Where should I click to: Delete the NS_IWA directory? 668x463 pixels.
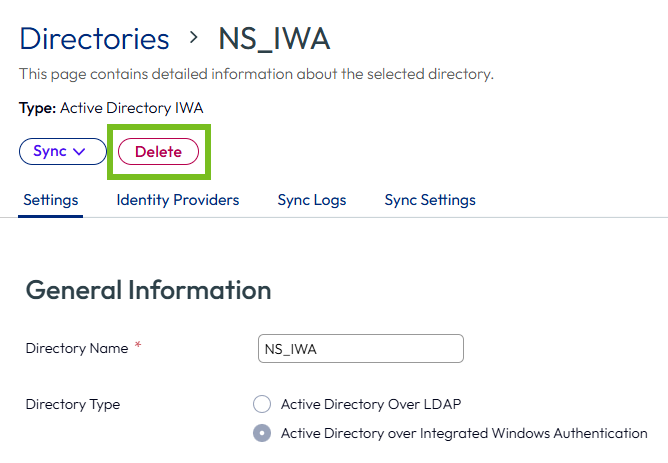click(158, 152)
